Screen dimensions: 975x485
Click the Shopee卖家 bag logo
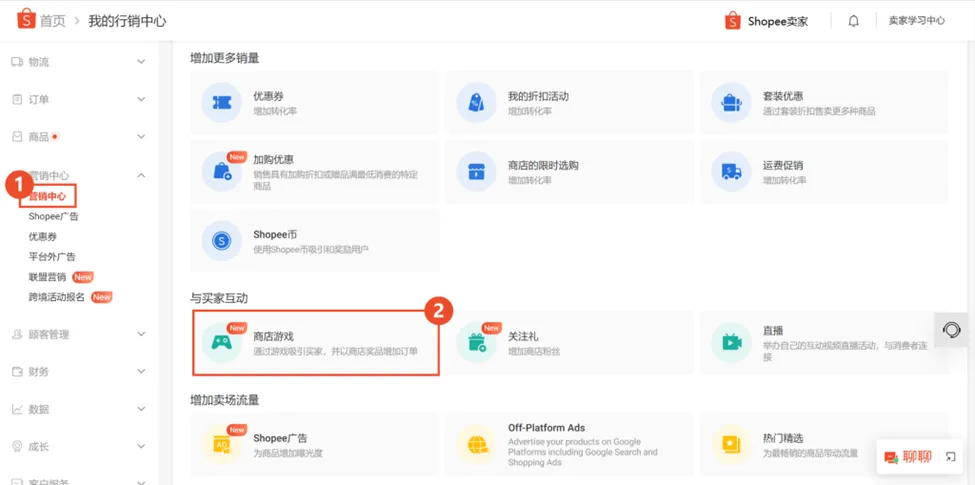click(733, 21)
